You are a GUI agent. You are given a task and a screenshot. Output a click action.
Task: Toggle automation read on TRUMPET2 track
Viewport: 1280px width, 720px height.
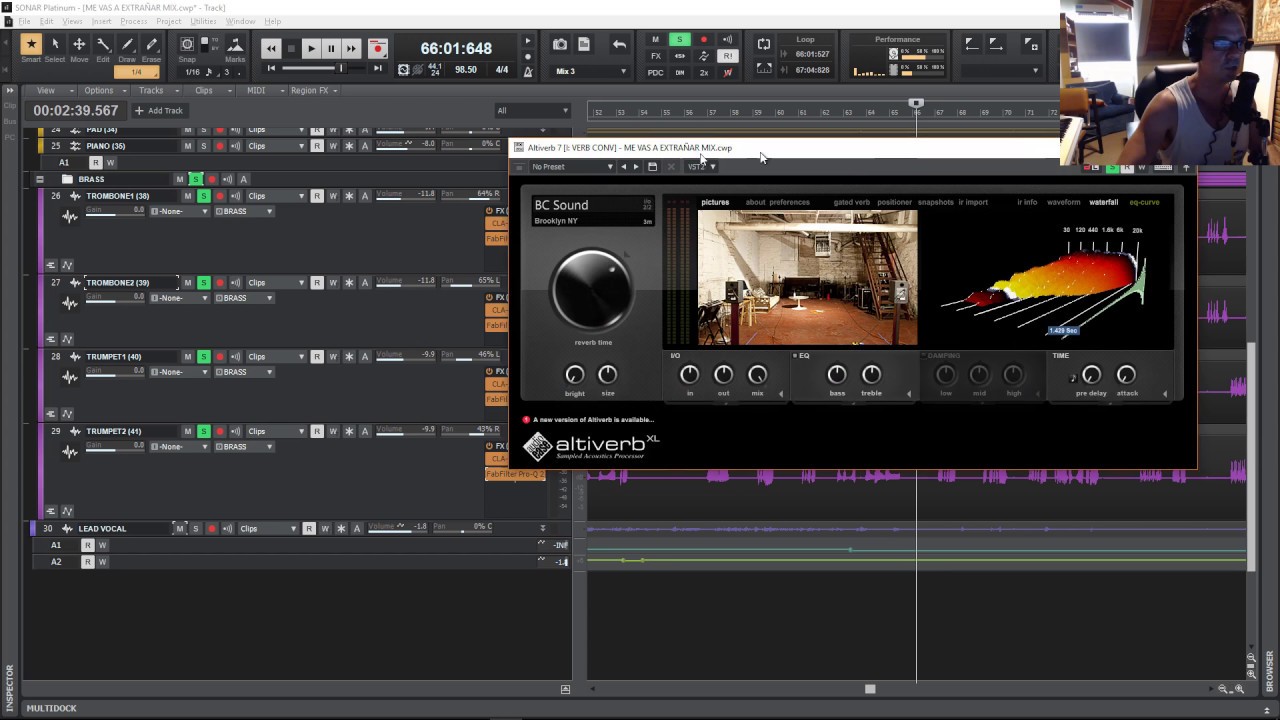316,432
